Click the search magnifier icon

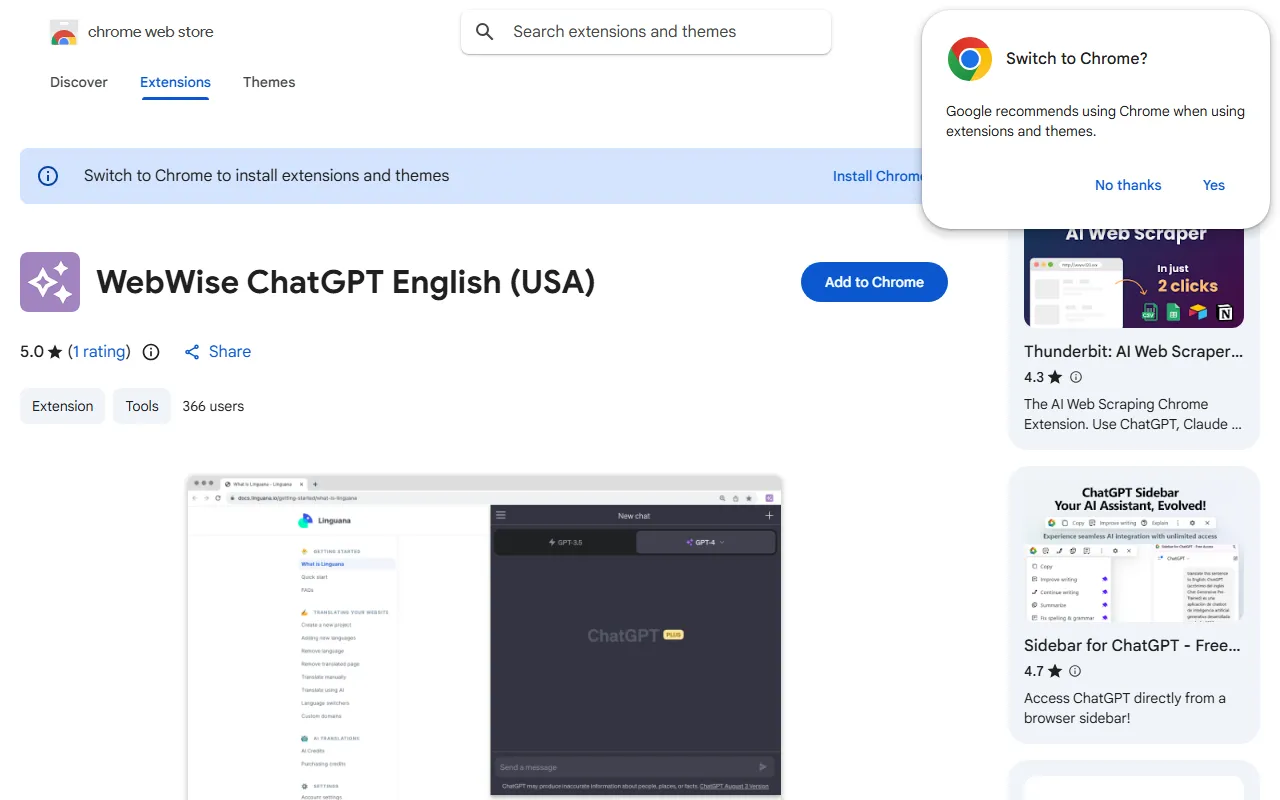485,32
